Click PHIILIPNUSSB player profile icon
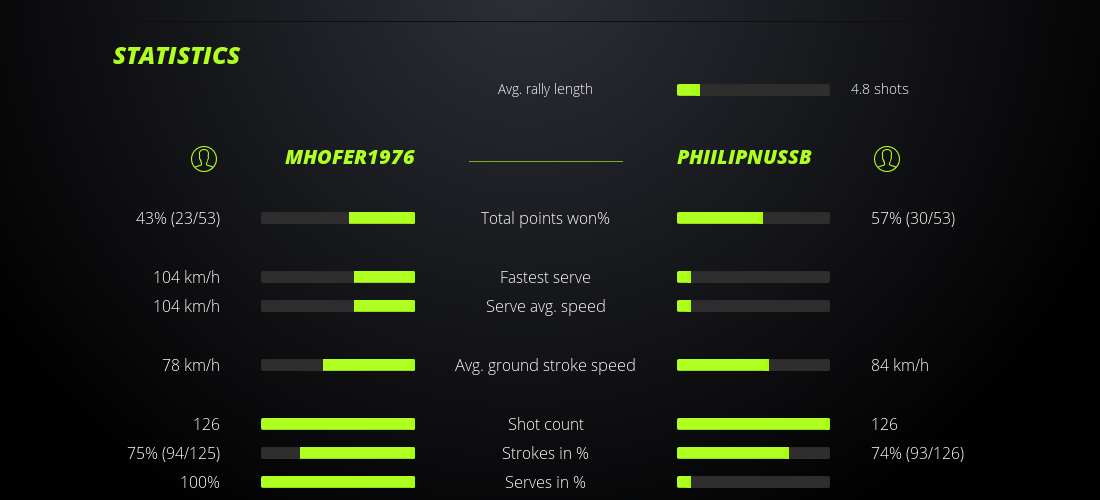1100x500 pixels. (887, 158)
